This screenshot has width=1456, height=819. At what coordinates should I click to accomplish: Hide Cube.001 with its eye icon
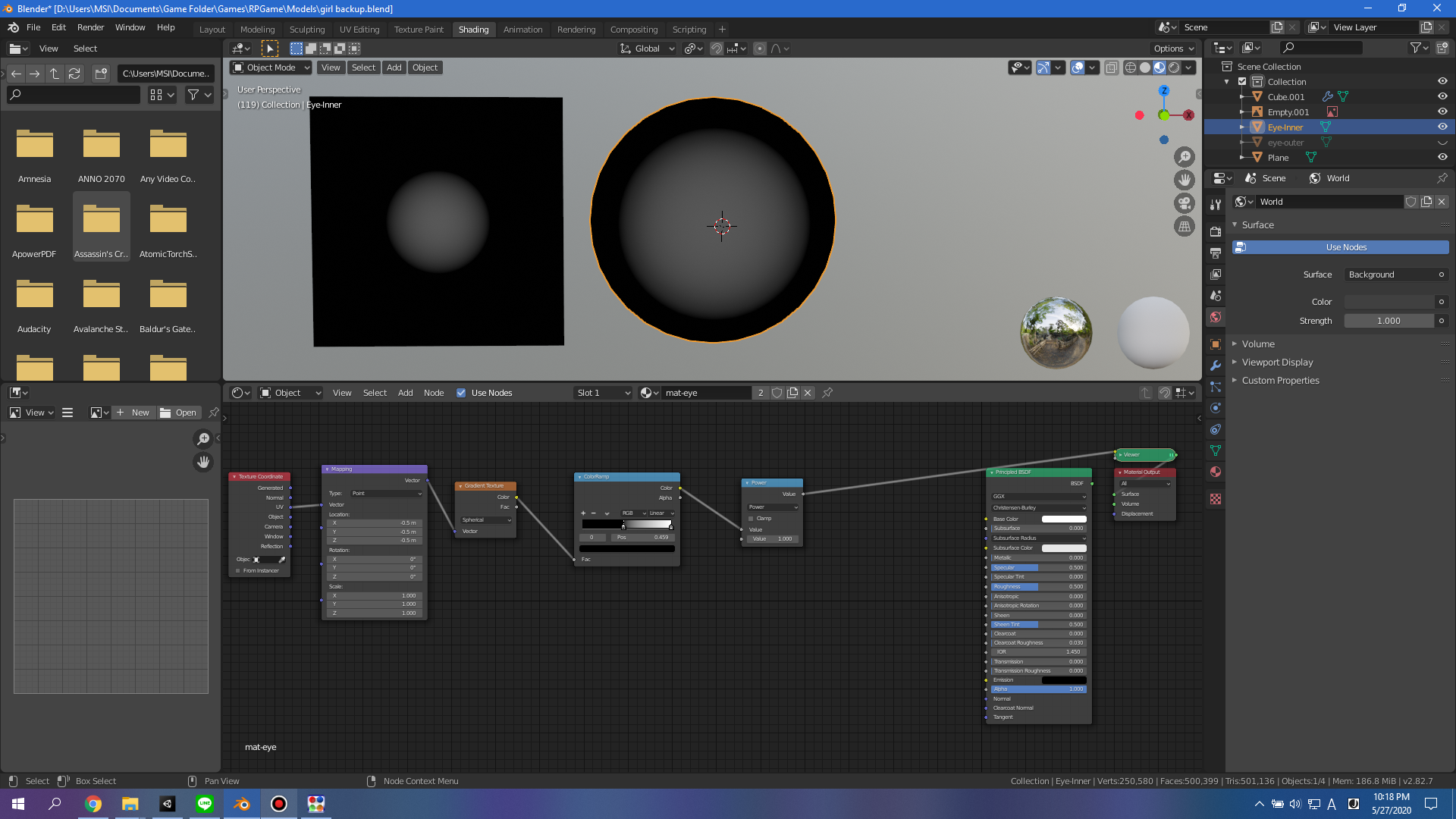click(1442, 97)
